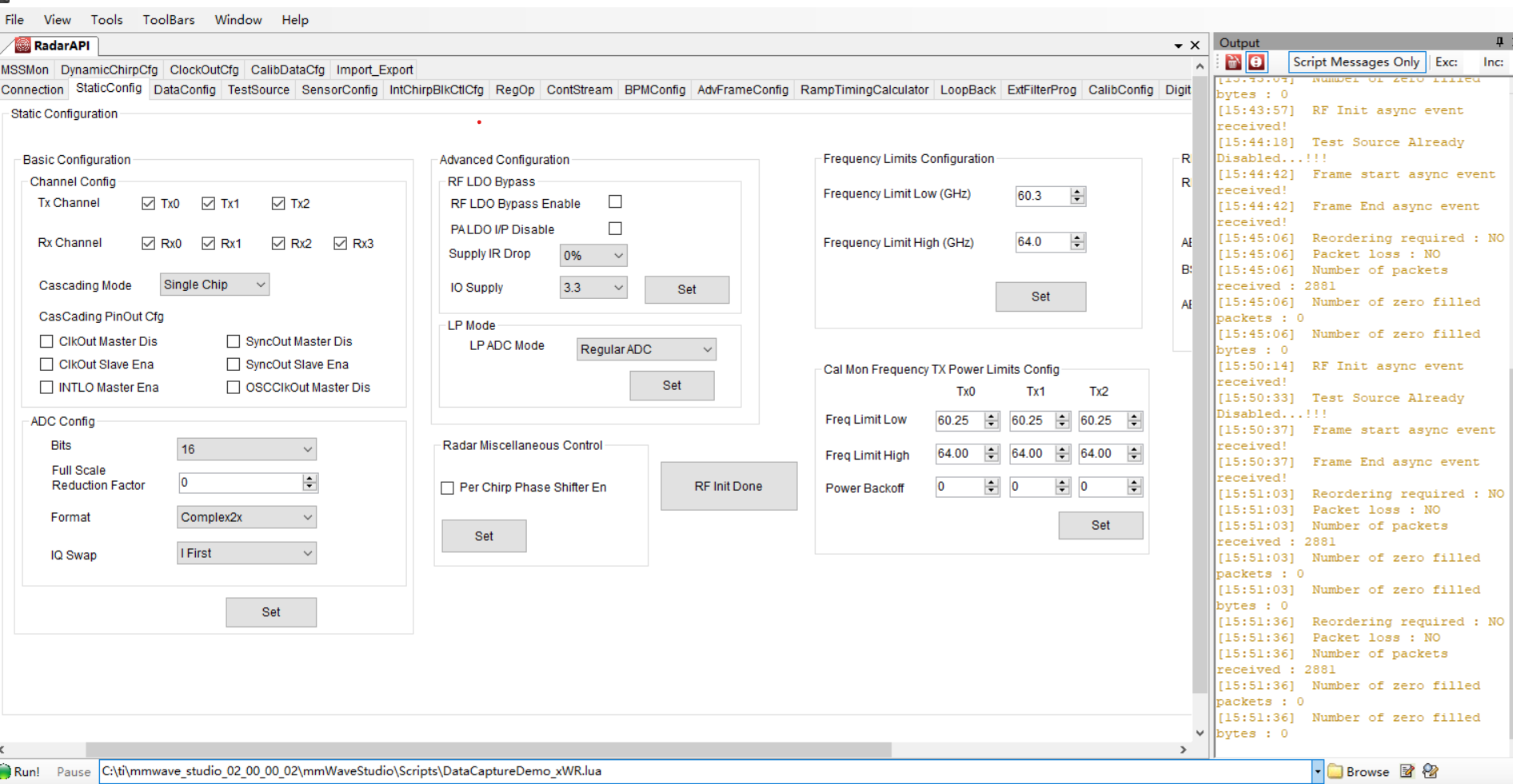Screen dimensions: 1513x784
Task: Pin the Output panel
Action: click(x=1499, y=42)
